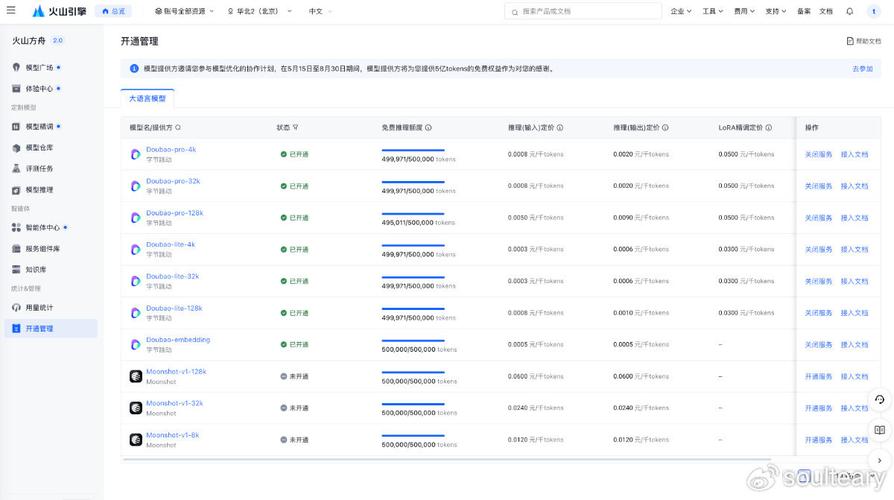Image resolution: width=894 pixels, height=500 pixels.
Task: Open the hamburger menu icon
Action: point(11,10)
